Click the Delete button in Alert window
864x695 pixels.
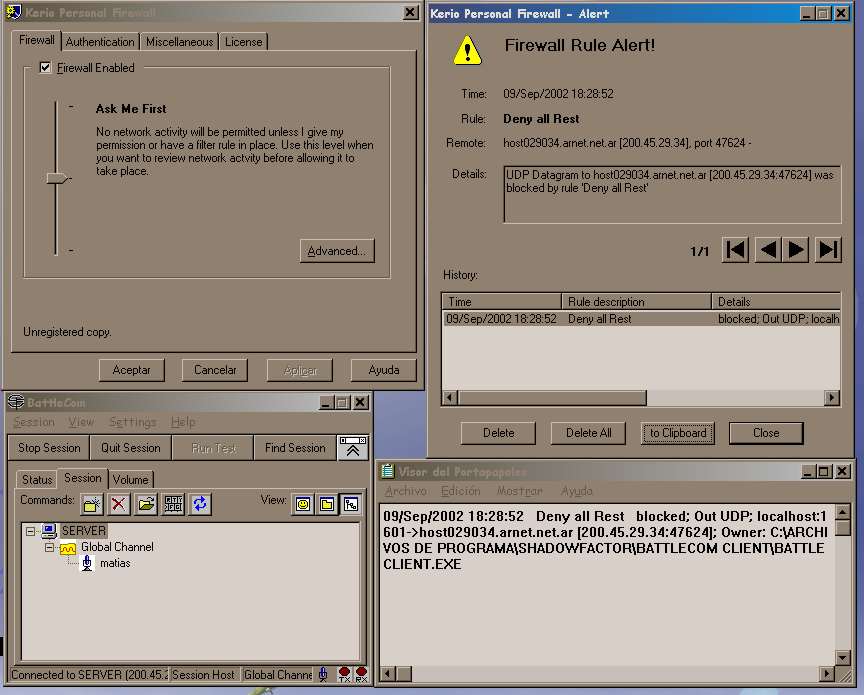point(498,433)
